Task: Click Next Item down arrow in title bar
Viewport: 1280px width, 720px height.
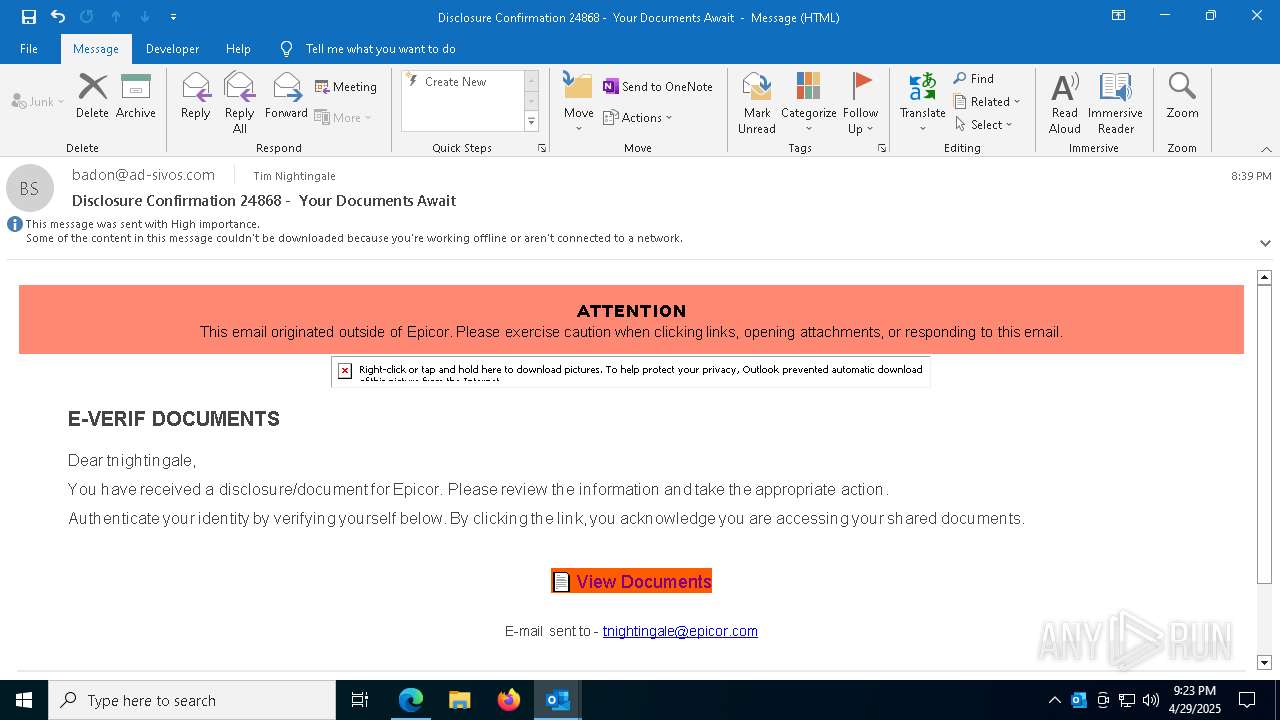Action: pyautogui.click(x=145, y=16)
